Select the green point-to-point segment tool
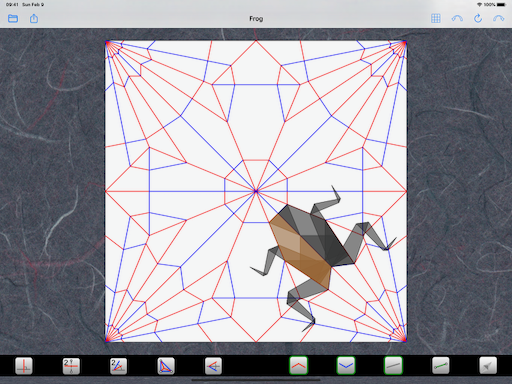This screenshot has height=384, width=512. click(x=441, y=366)
